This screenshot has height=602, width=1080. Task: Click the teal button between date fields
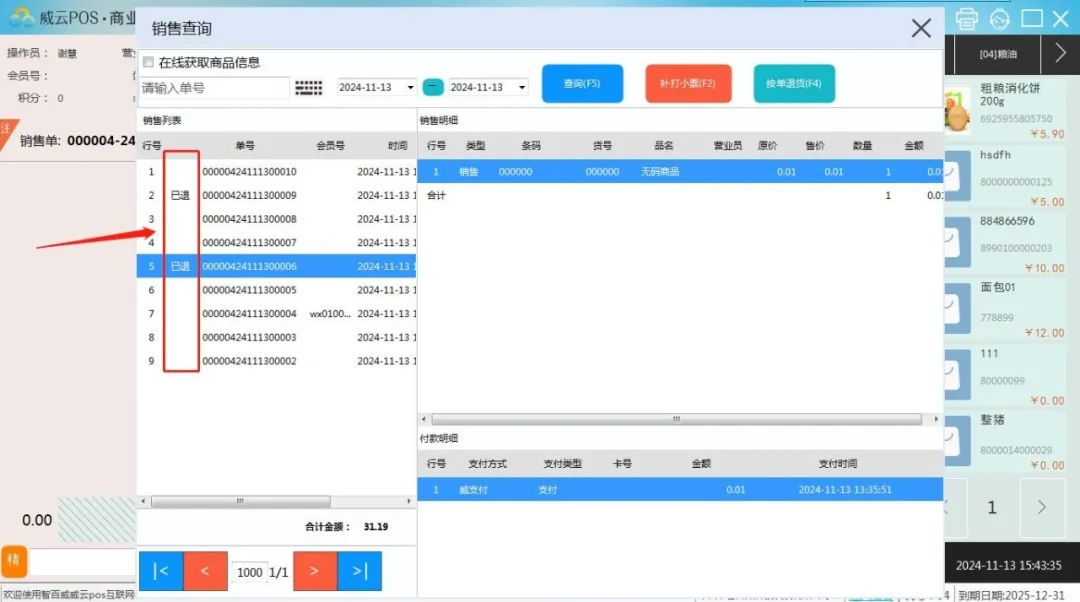click(x=433, y=87)
